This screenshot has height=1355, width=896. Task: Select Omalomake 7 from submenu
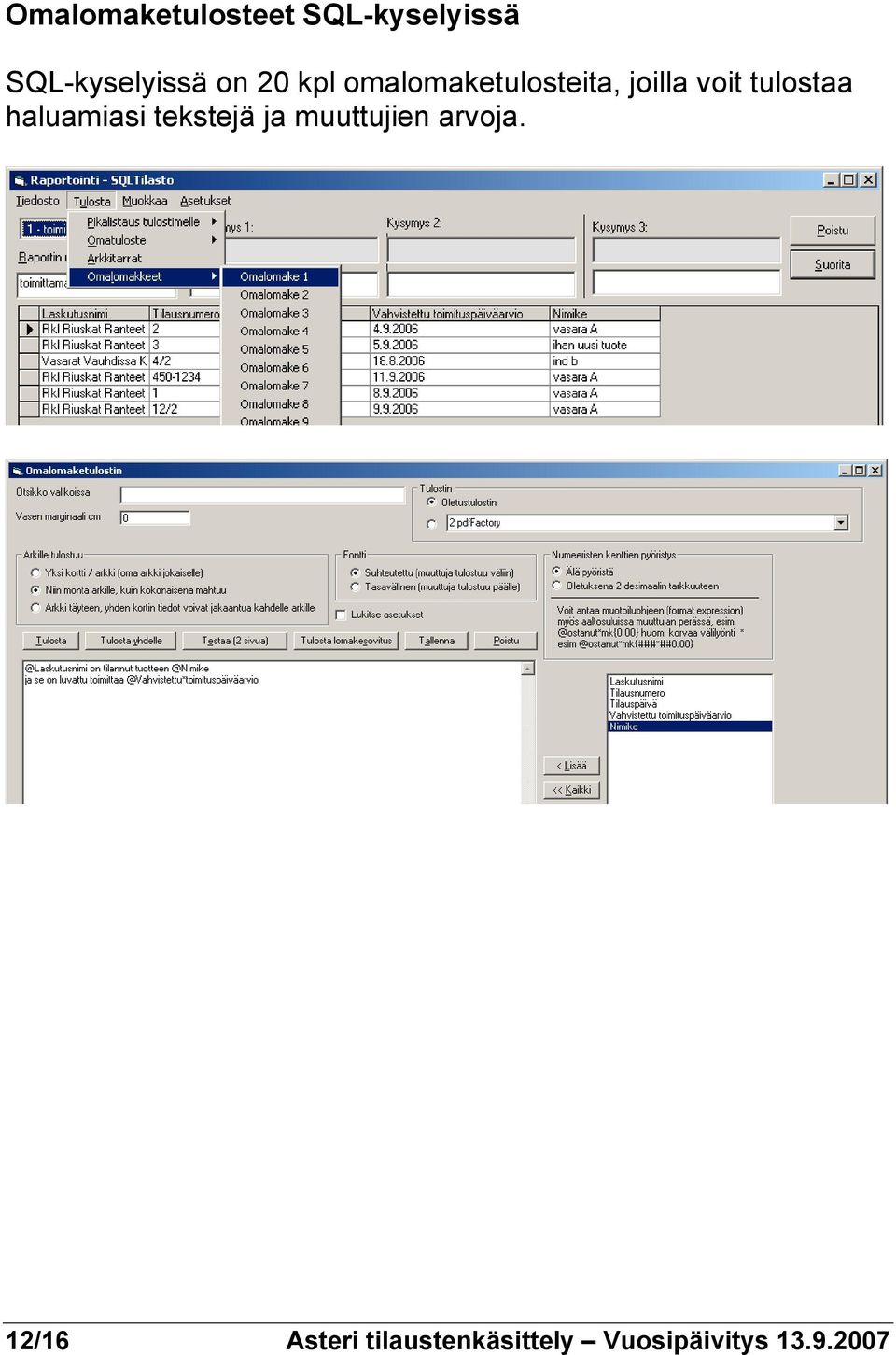pos(280,386)
